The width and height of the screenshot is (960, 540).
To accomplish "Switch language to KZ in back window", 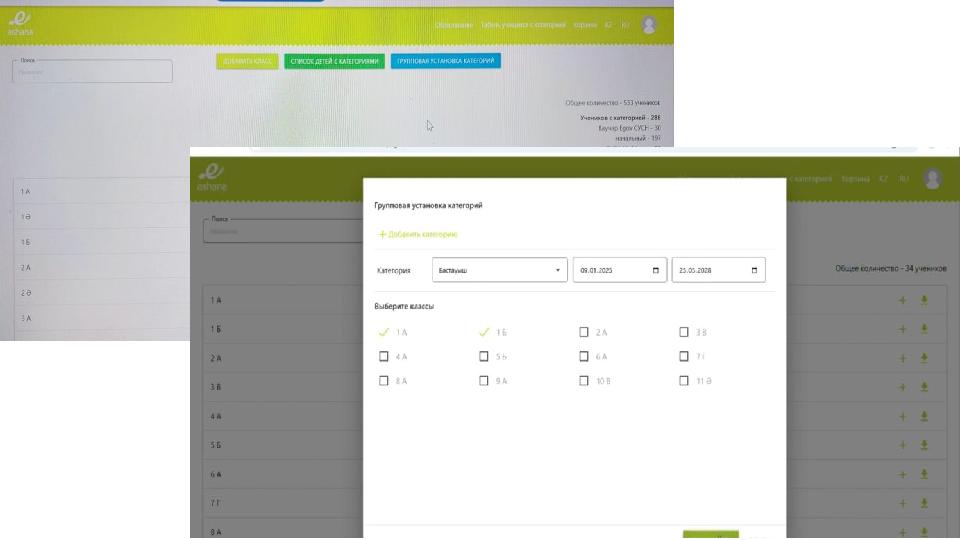I will point(608,25).
